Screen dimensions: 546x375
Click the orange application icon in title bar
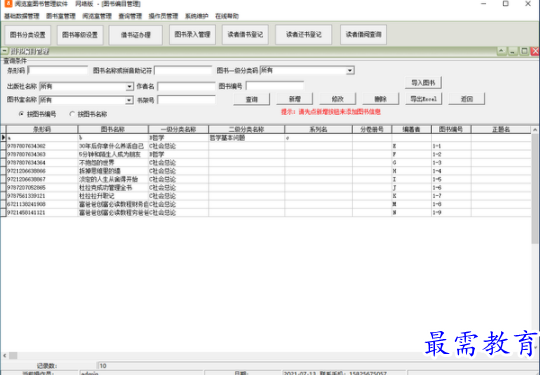click(7, 4)
